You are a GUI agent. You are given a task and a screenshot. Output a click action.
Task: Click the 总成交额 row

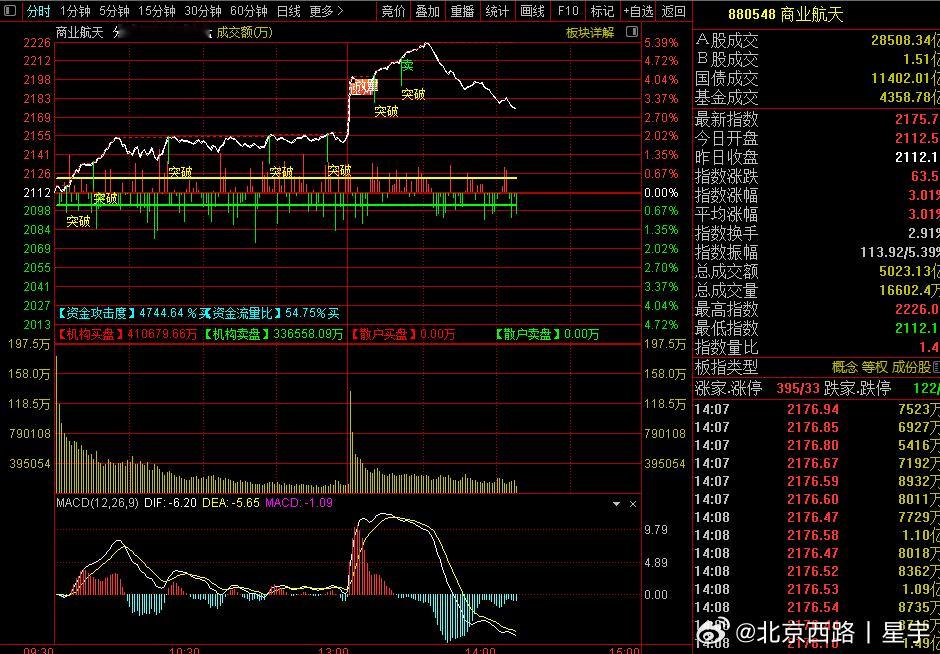tap(817, 272)
